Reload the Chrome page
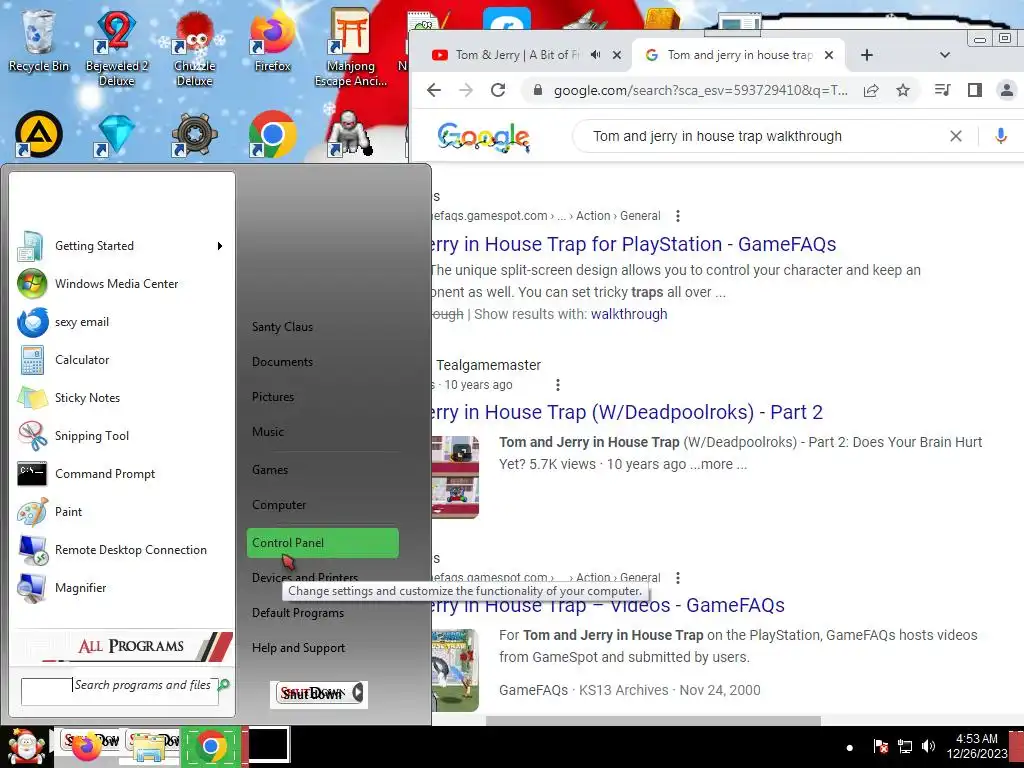Image resolution: width=1024 pixels, height=768 pixels. click(x=498, y=90)
